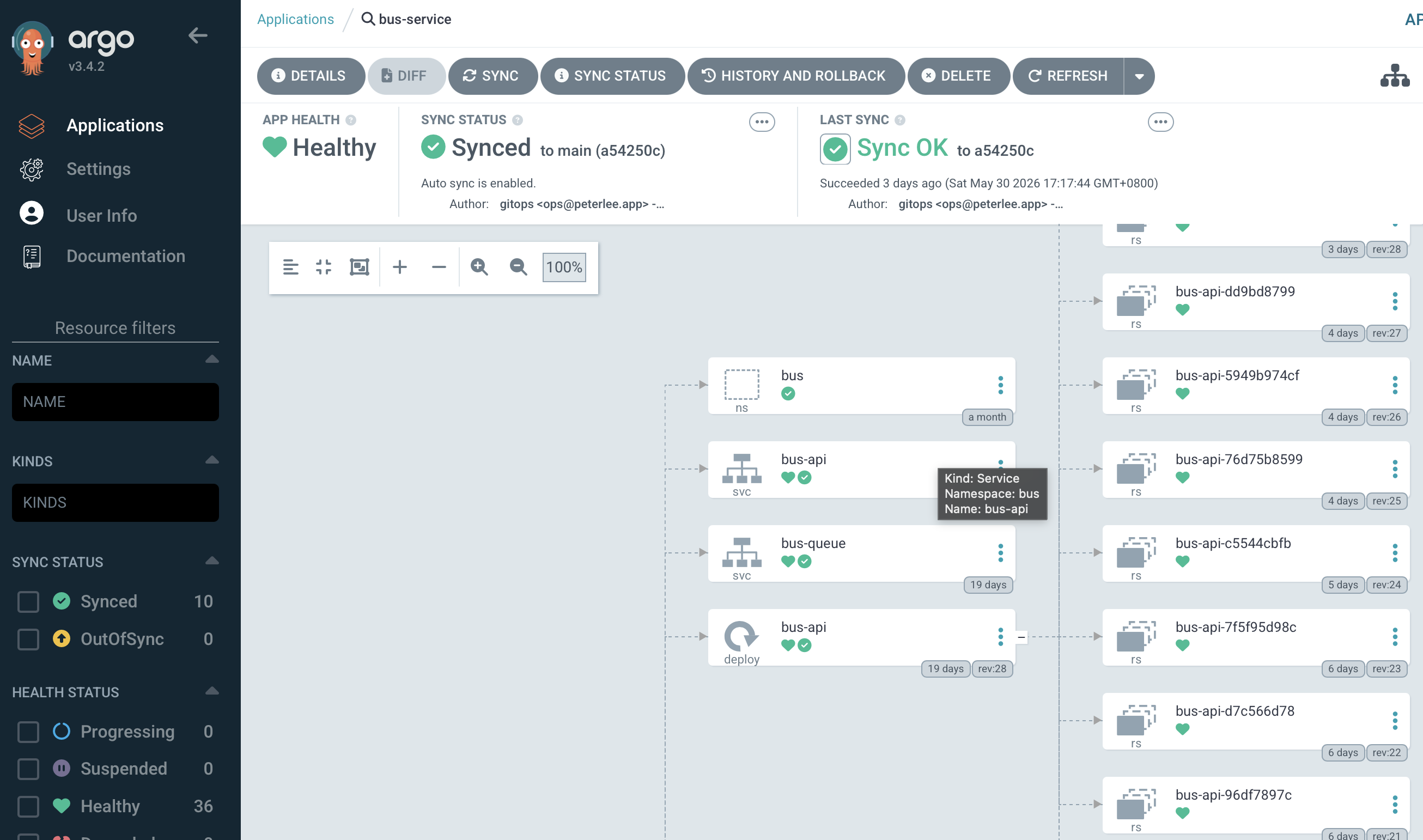This screenshot has height=840, width=1423.
Task: Open the kebab menu for bus-api-5949b974cf replicaset
Action: [x=1395, y=386]
